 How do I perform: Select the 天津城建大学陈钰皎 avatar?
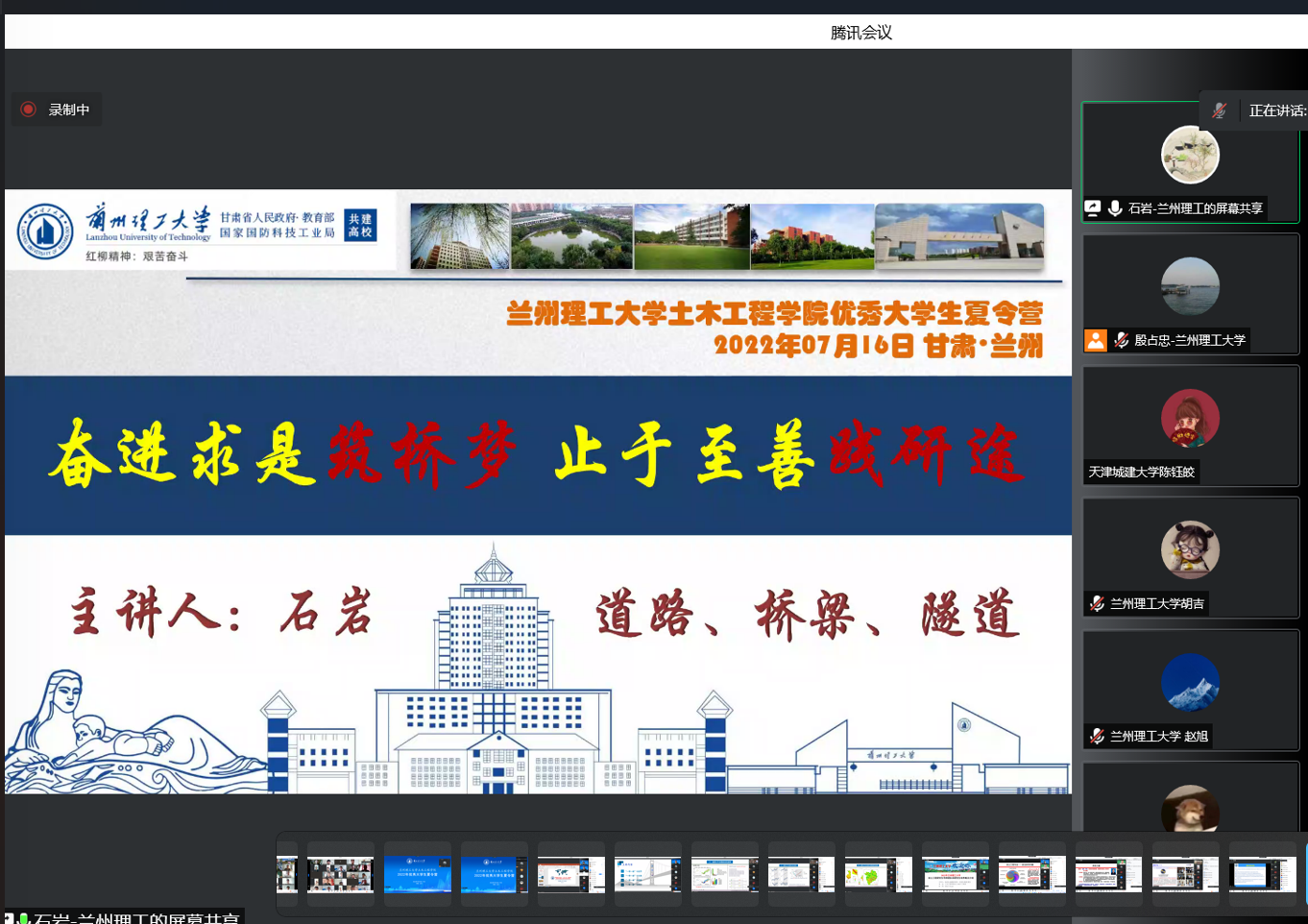pyautogui.click(x=1190, y=419)
